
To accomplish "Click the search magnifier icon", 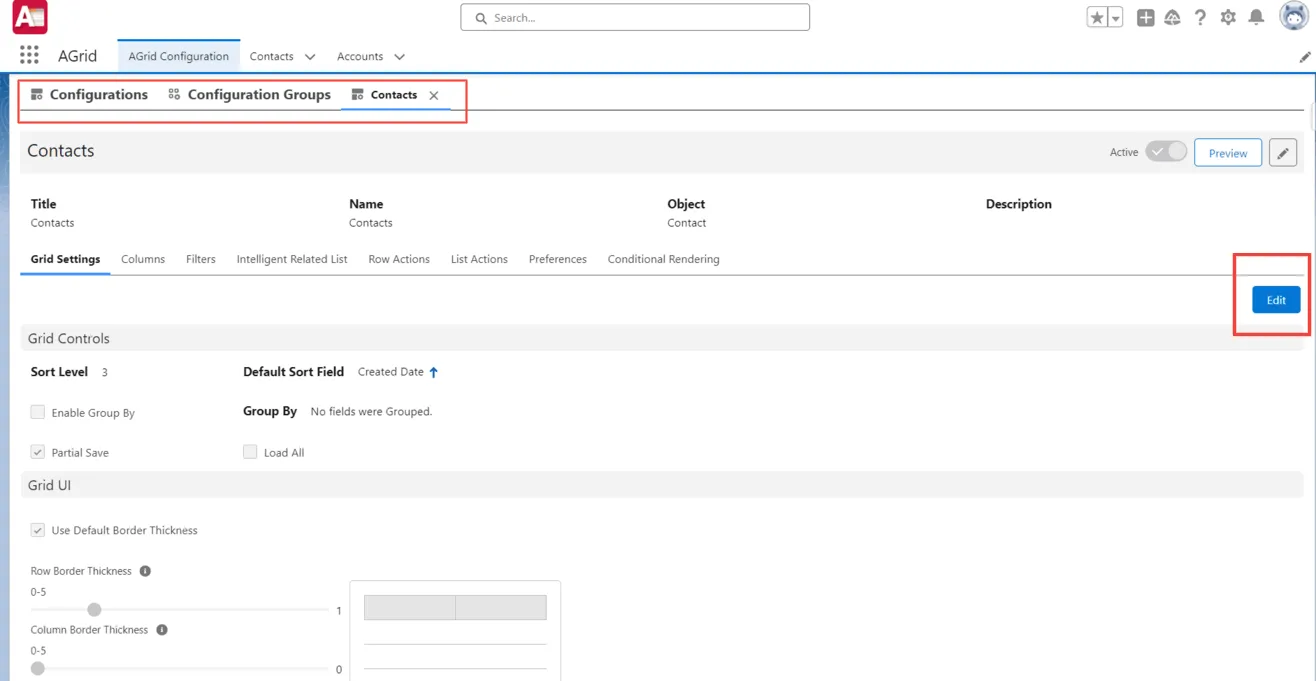I will [481, 18].
